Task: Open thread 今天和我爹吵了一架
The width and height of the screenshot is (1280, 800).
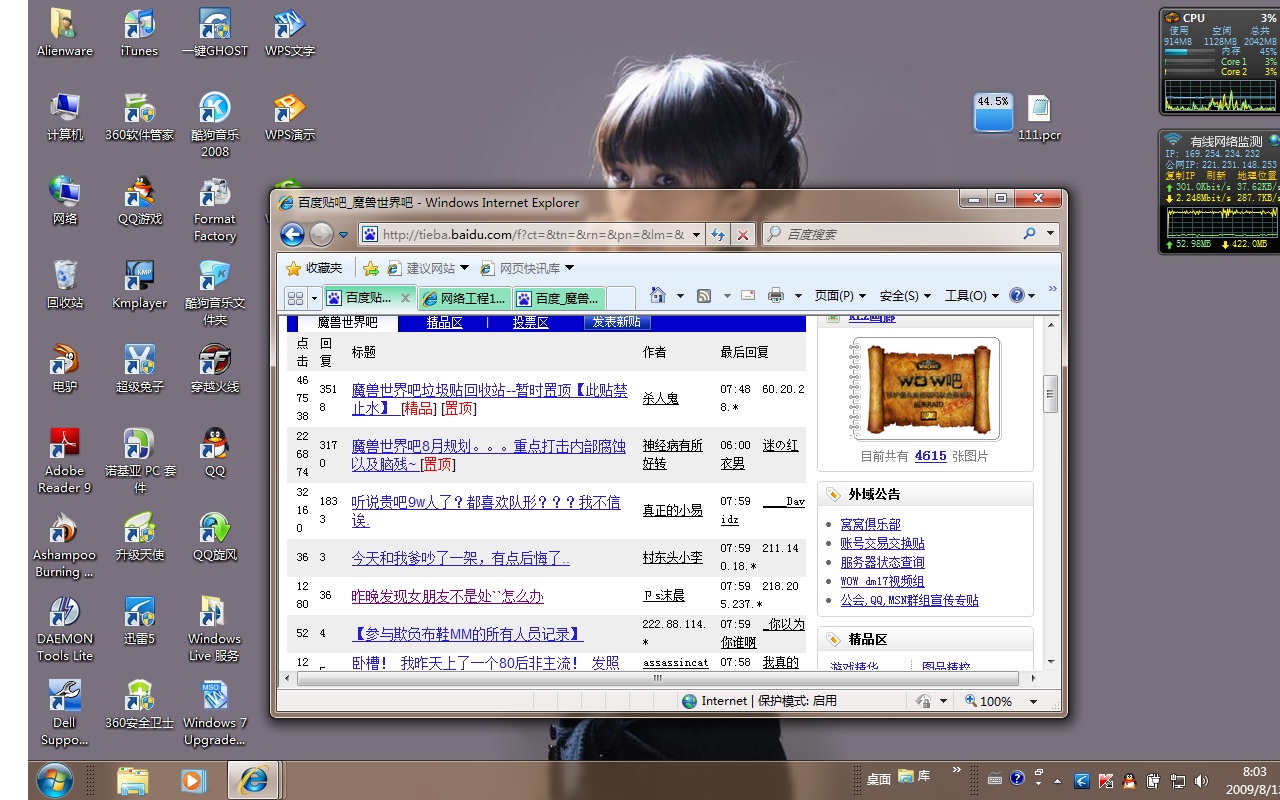Action: 460,558
